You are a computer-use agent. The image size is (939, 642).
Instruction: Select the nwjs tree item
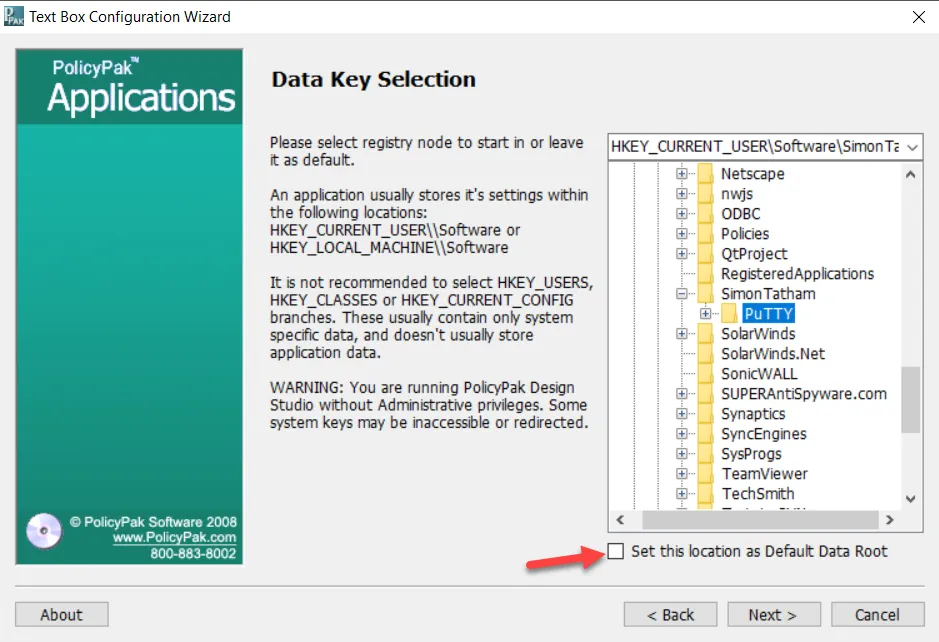(737, 193)
